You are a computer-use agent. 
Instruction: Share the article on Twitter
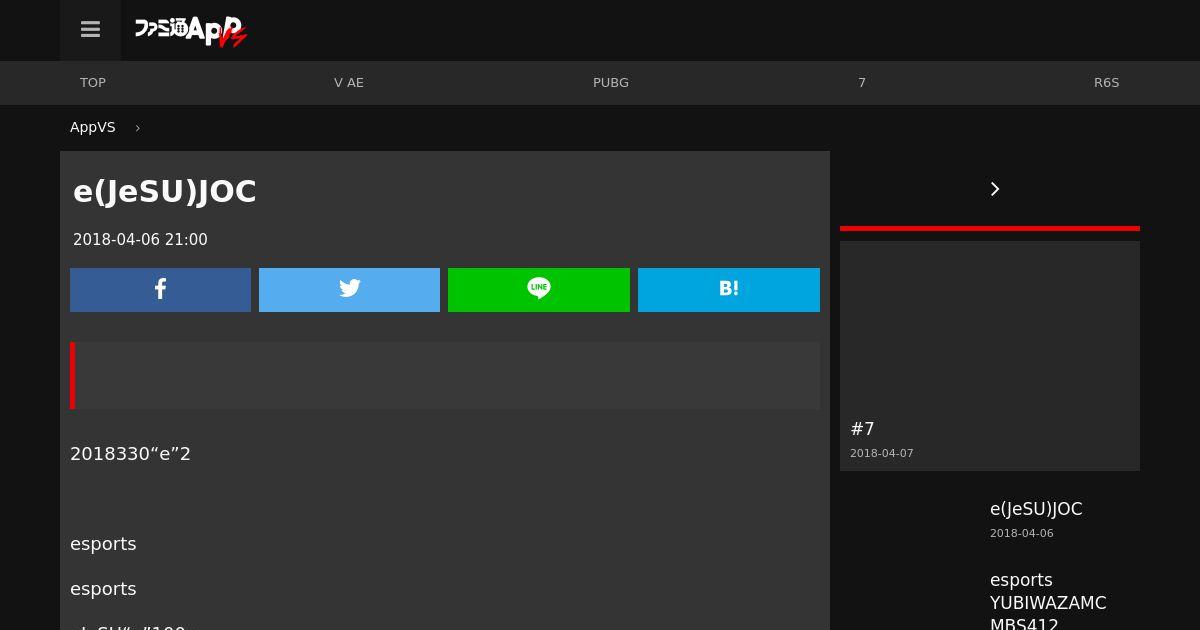(x=349, y=289)
